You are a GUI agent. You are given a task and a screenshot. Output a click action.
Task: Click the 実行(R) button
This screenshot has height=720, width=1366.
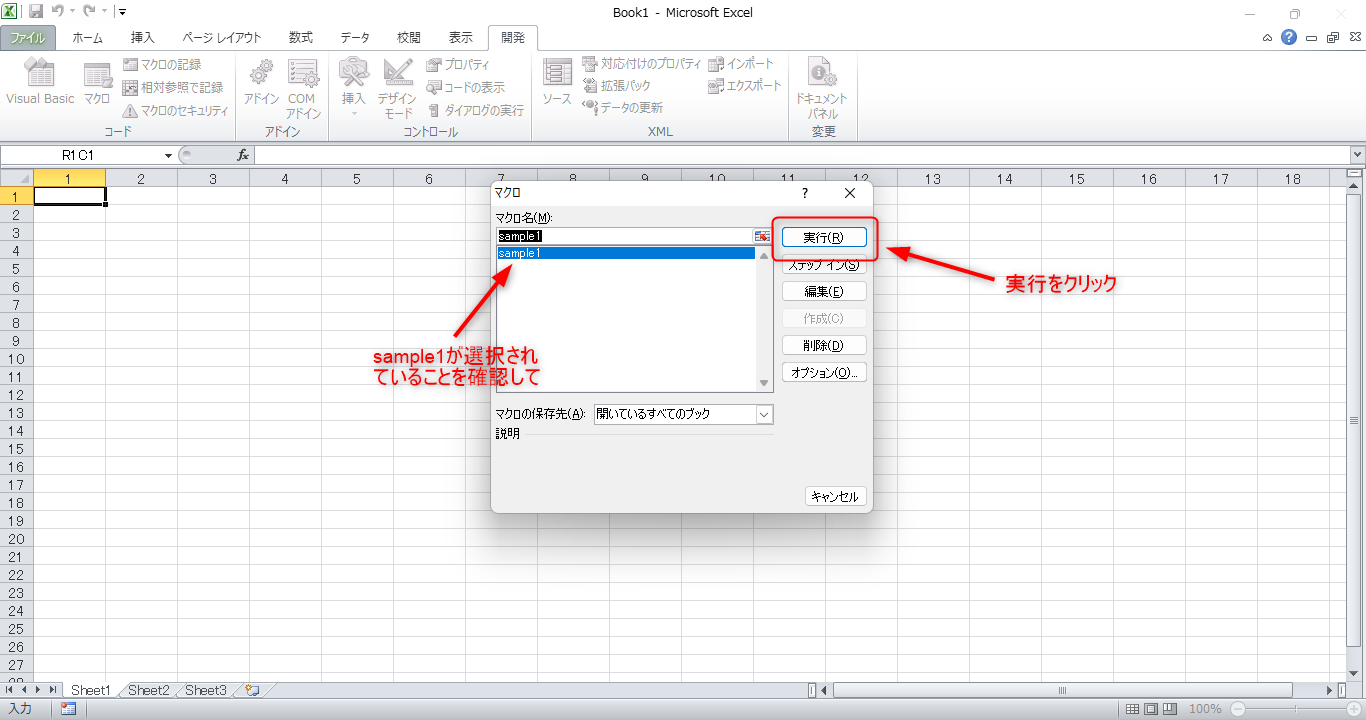[823, 238]
